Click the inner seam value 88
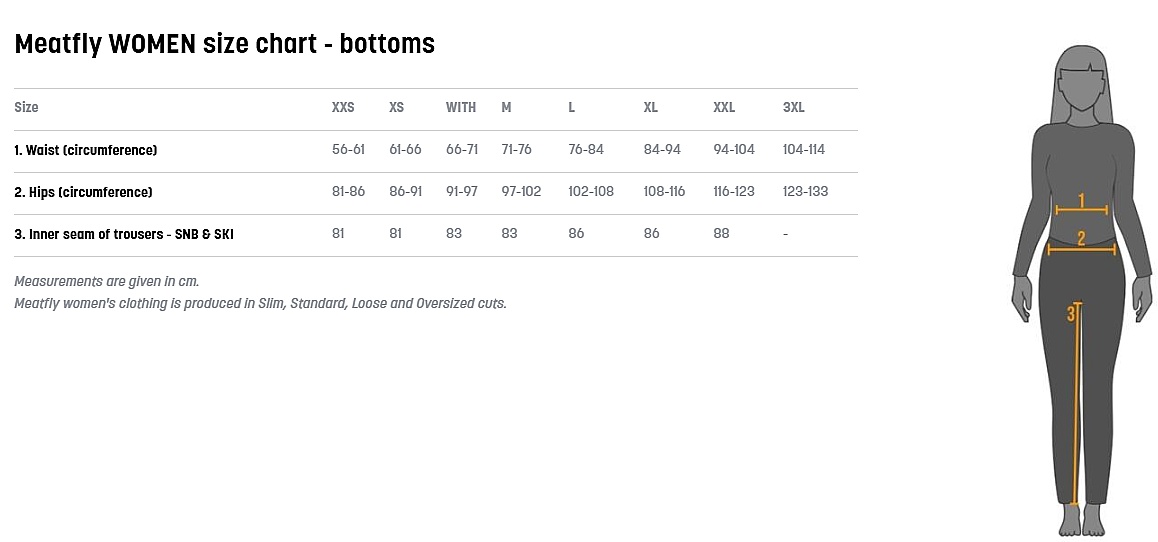 click(x=721, y=234)
